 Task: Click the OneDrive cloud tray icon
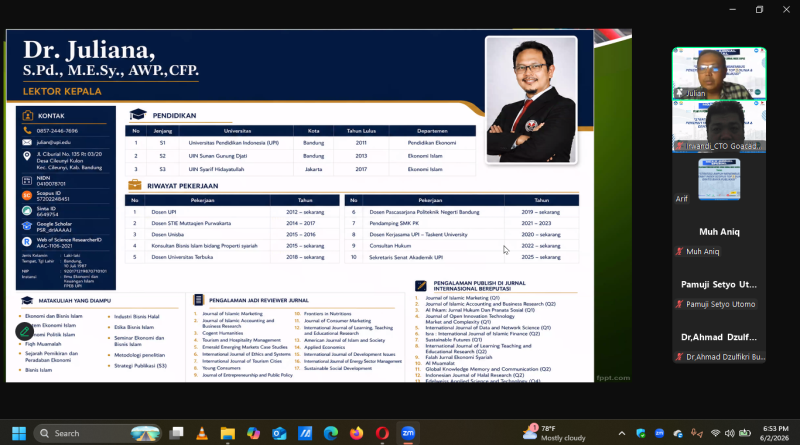pyautogui.click(x=678, y=433)
